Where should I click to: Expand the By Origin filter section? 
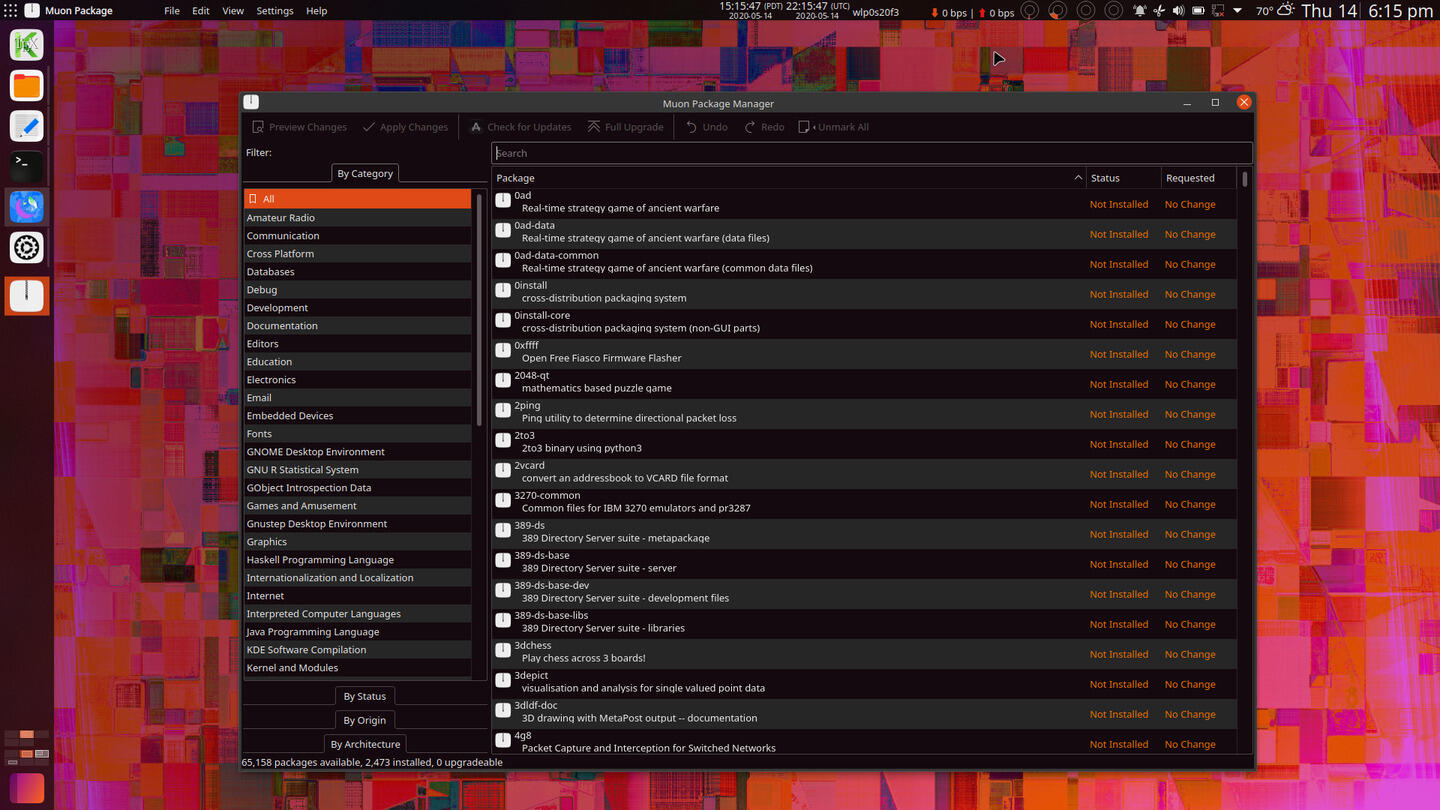click(365, 720)
